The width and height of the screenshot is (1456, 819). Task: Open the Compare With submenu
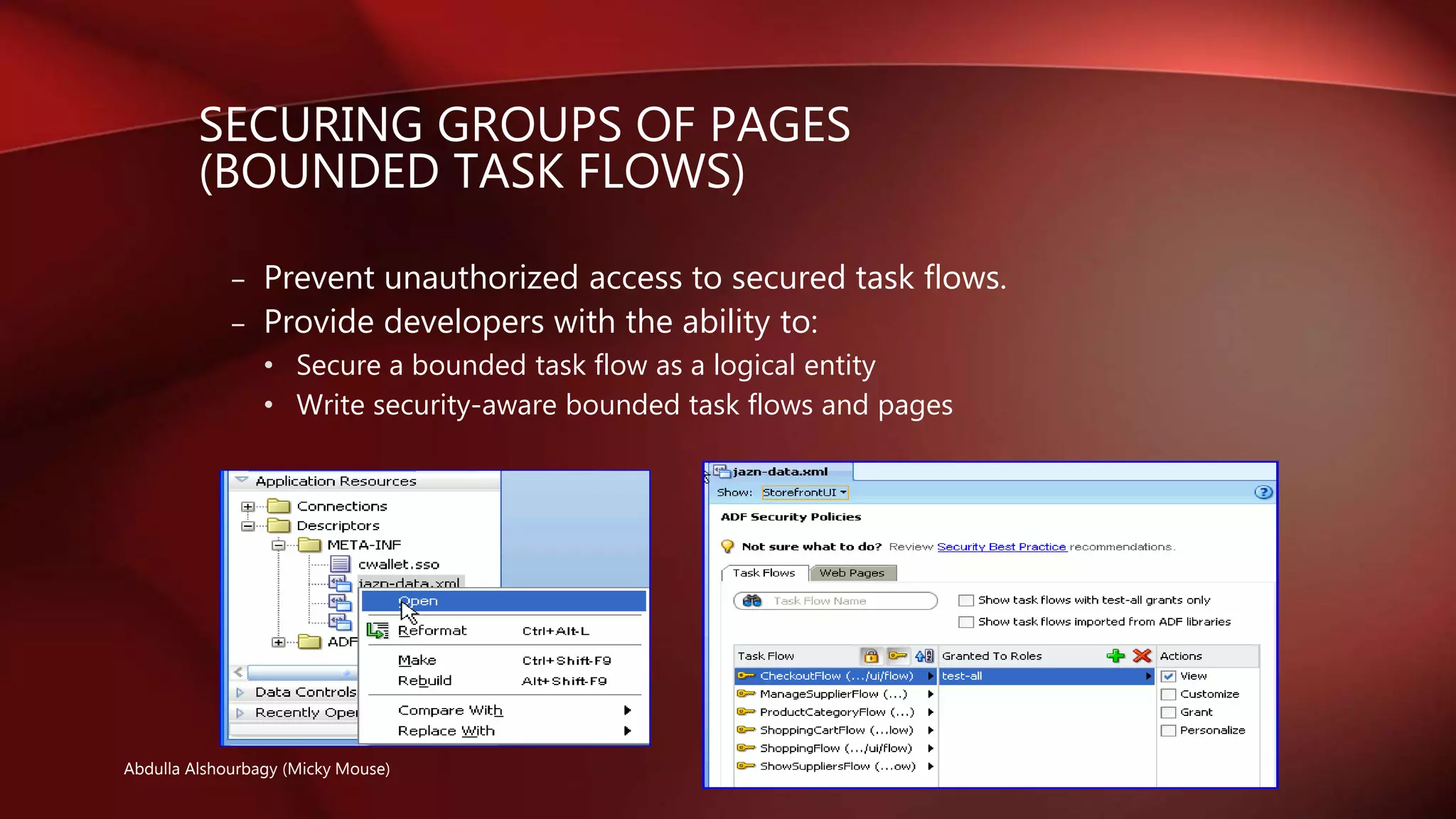(x=503, y=710)
